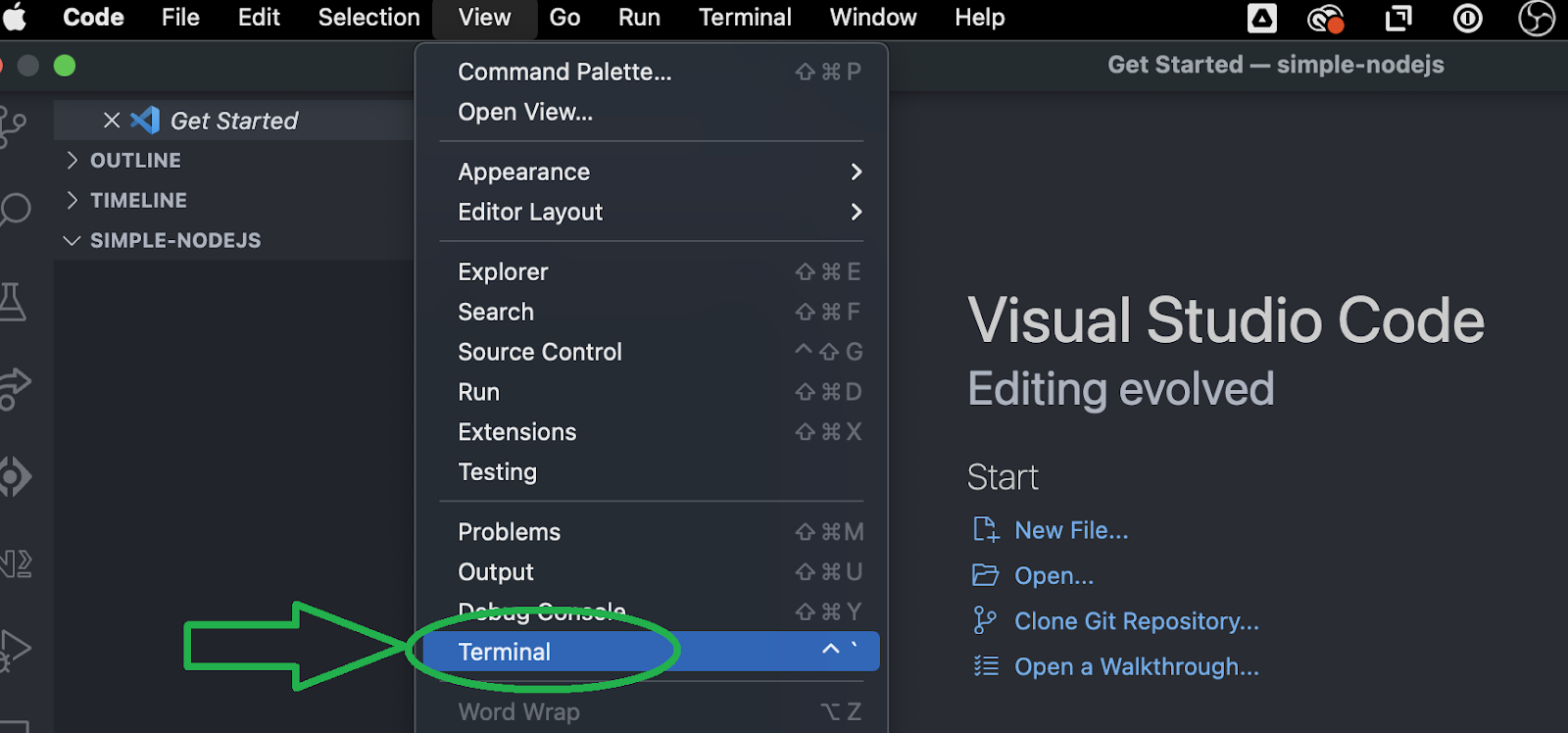The image size is (1568, 733).
Task: Click the OBS icon in menu bar
Action: coord(1536,18)
